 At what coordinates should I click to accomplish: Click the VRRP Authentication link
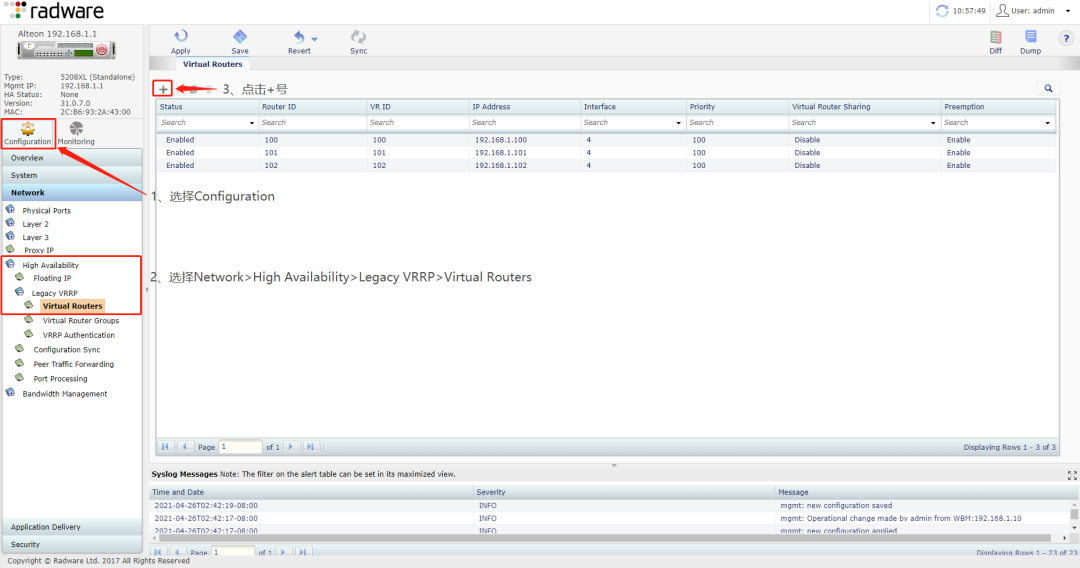pyautogui.click(x=78, y=335)
